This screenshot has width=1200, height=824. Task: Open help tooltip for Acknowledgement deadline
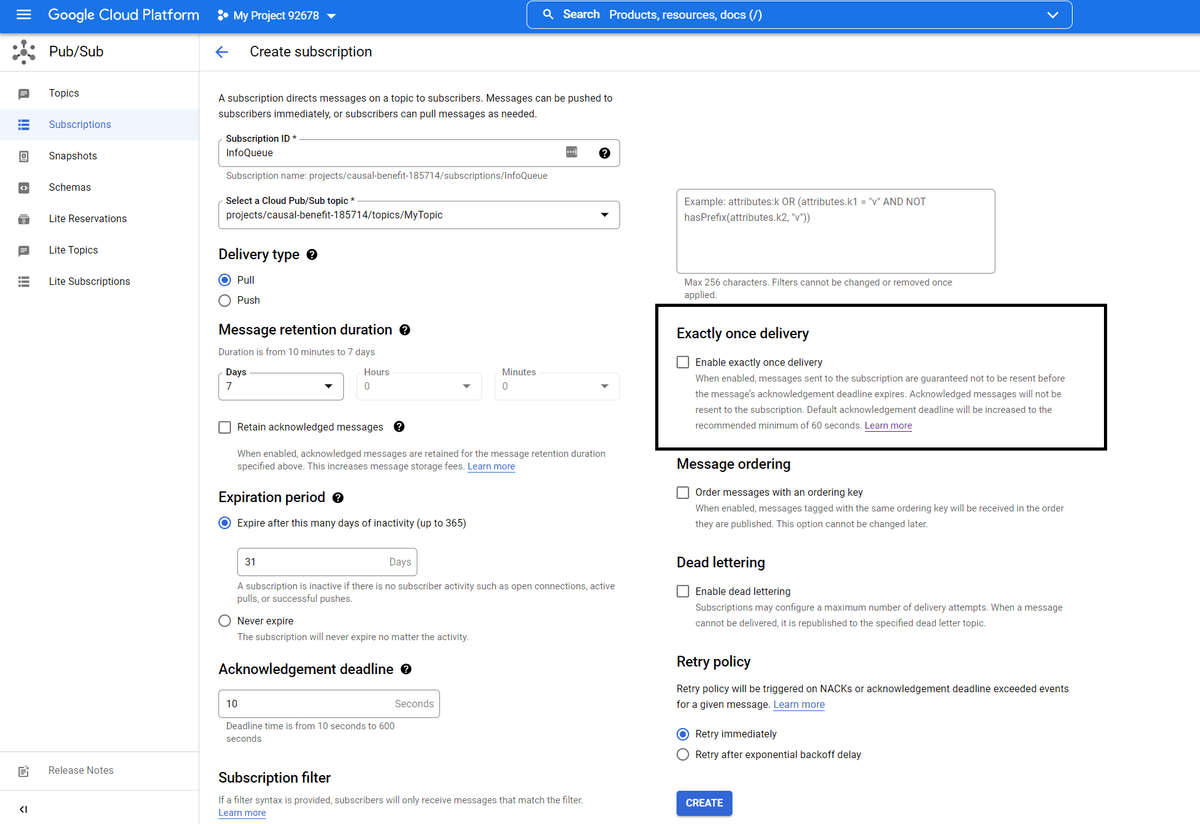coord(406,670)
